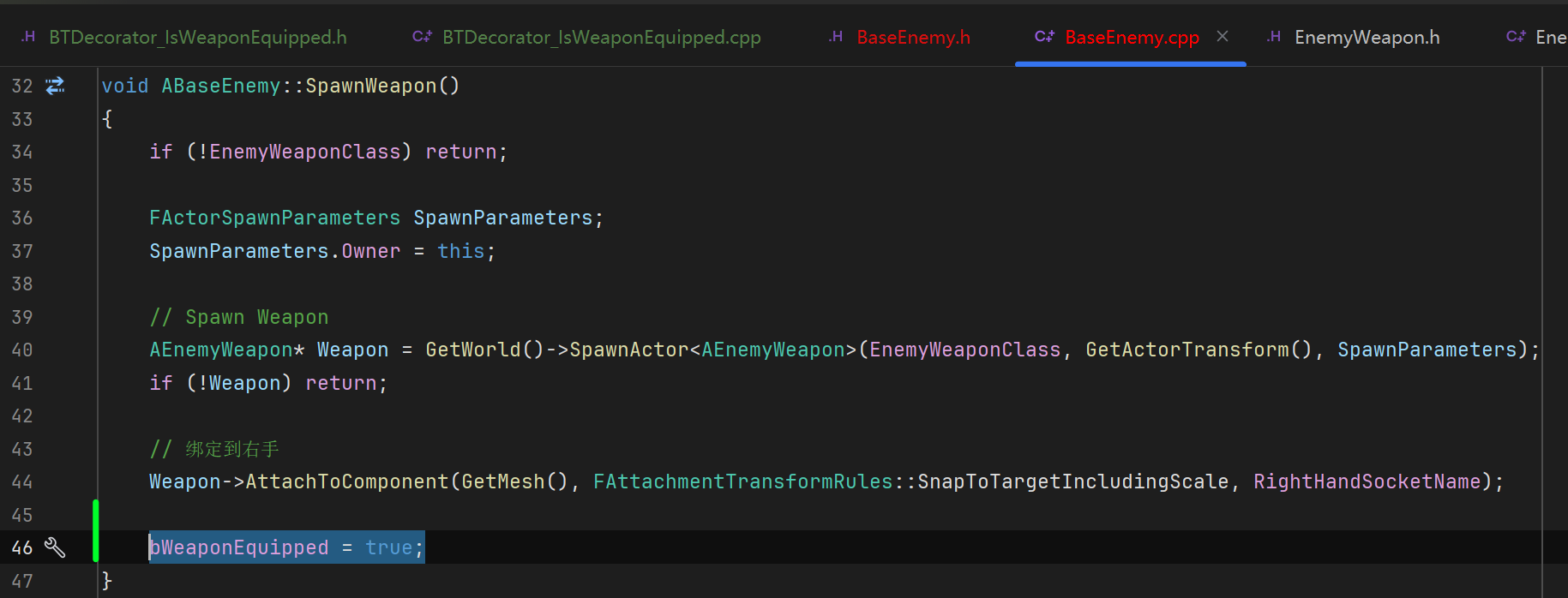Click the C++ file icon on BaseEnemy.cpp tab
Image resolution: width=1568 pixels, height=598 pixels.
pos(1044,36)
